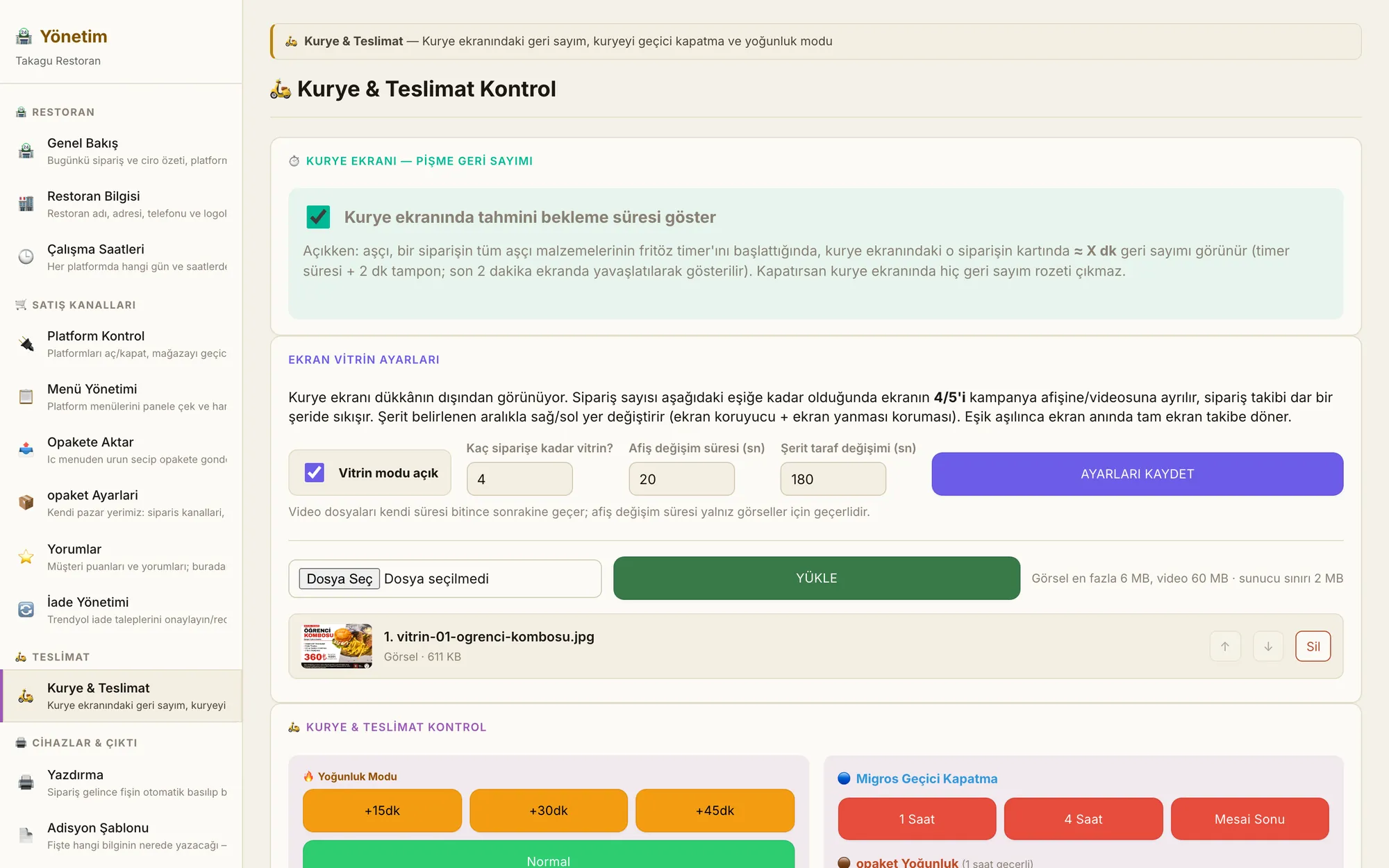Screen dimensions: 1389x868
Task: Click the AYARLARI KAYDET button
Action: pyautogui.click(x=1137, y=474)
